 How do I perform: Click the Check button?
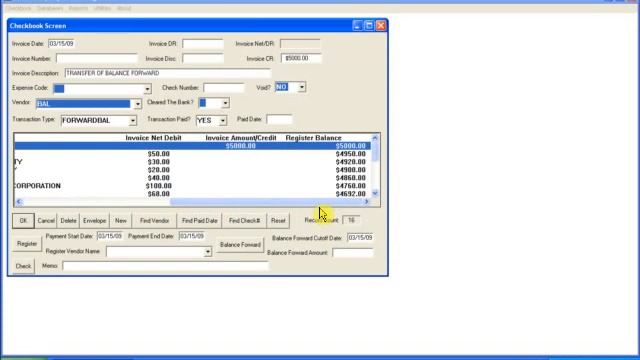23,266
